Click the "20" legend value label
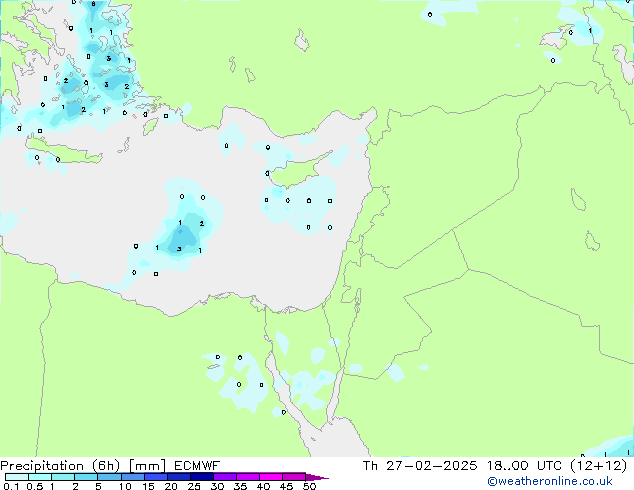Viewport: 634px width, 490px height. (171, 486)
